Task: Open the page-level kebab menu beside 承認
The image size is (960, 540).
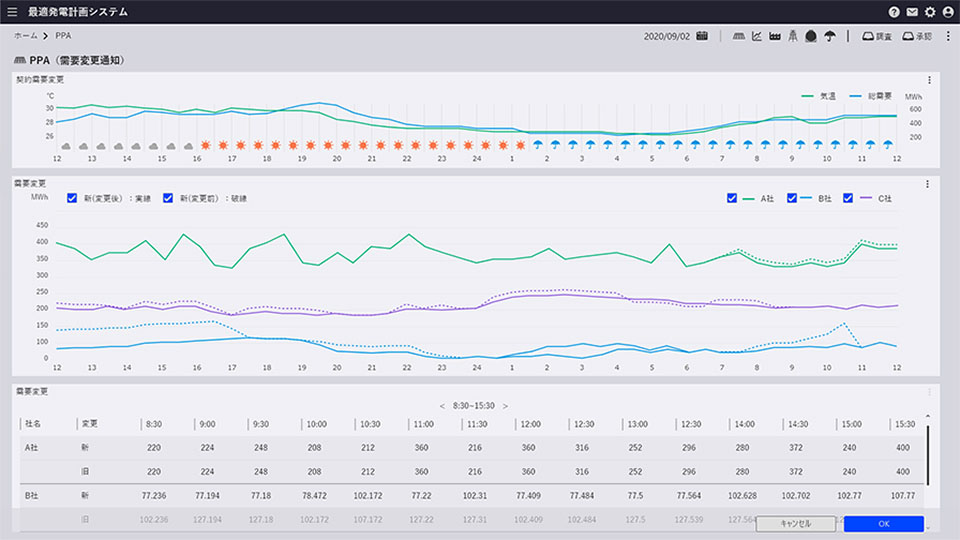Action: pyautogui.click(x=948, y=36)
